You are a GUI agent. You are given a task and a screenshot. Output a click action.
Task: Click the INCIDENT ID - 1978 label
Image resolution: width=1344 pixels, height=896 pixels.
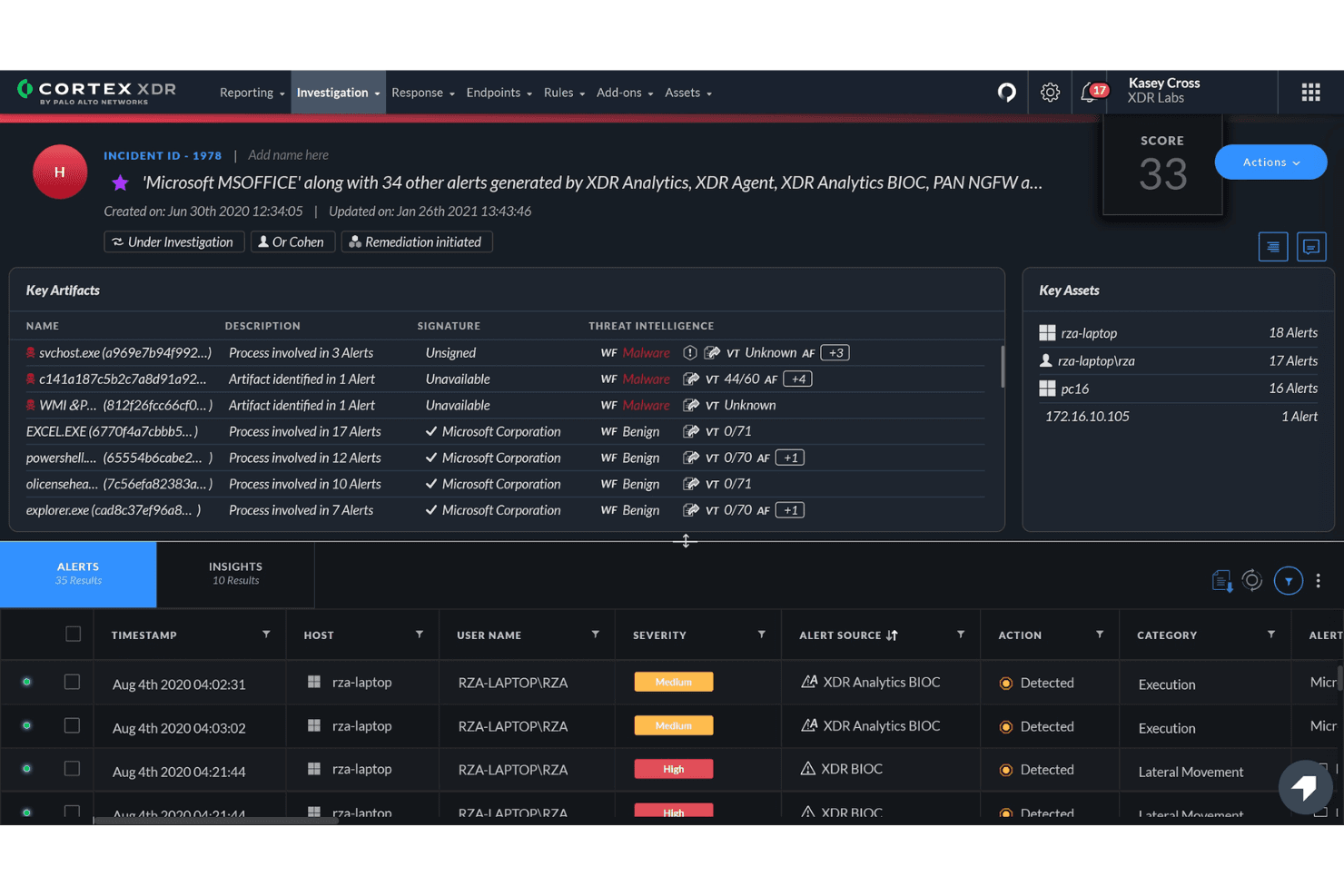[163, 155]
